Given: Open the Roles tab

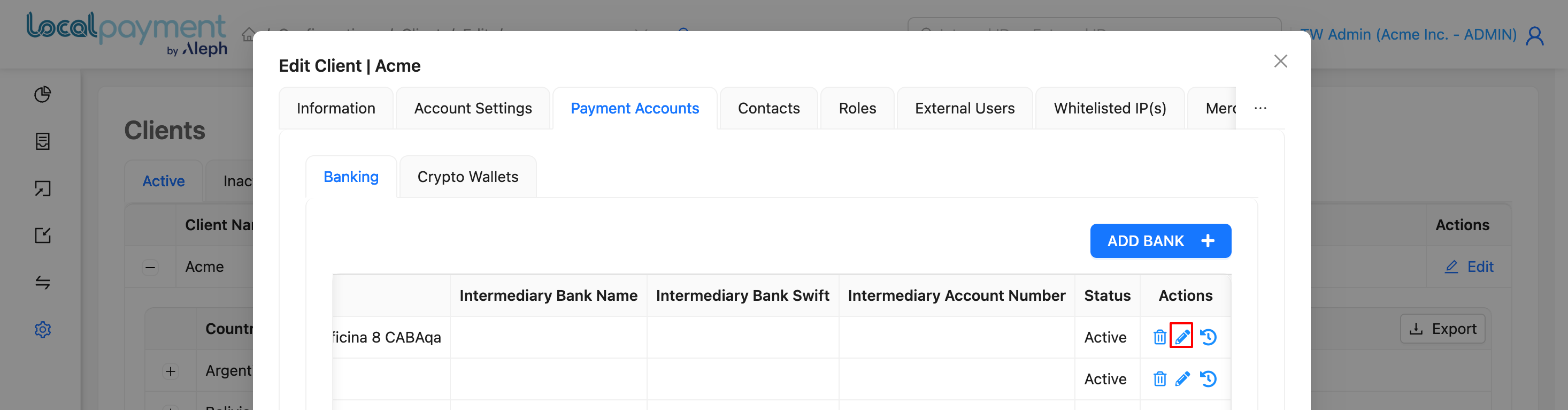Looking at the screenshot, I should coord(857,109).
